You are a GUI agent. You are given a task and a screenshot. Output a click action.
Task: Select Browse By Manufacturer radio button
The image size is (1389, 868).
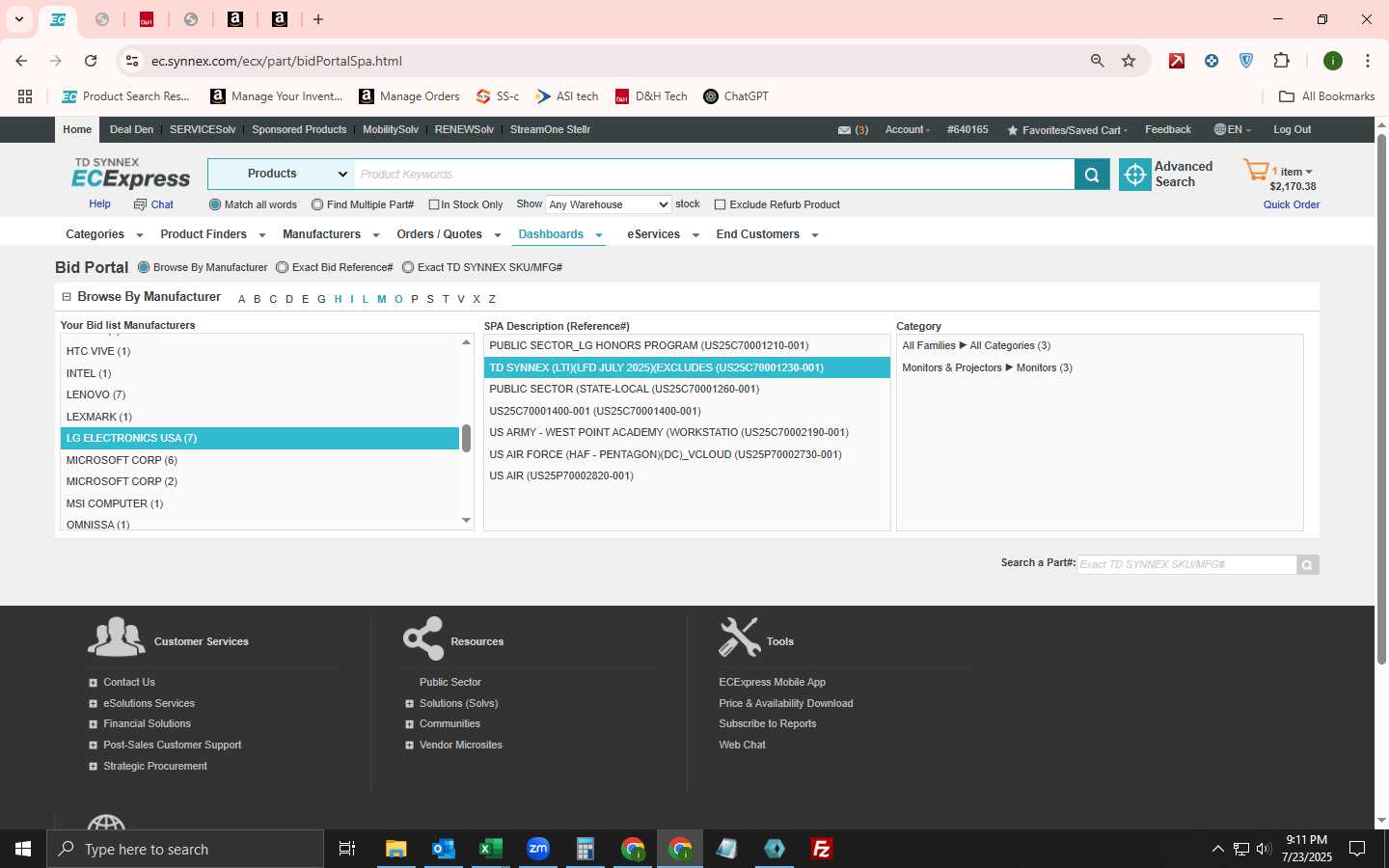[144, 267]
